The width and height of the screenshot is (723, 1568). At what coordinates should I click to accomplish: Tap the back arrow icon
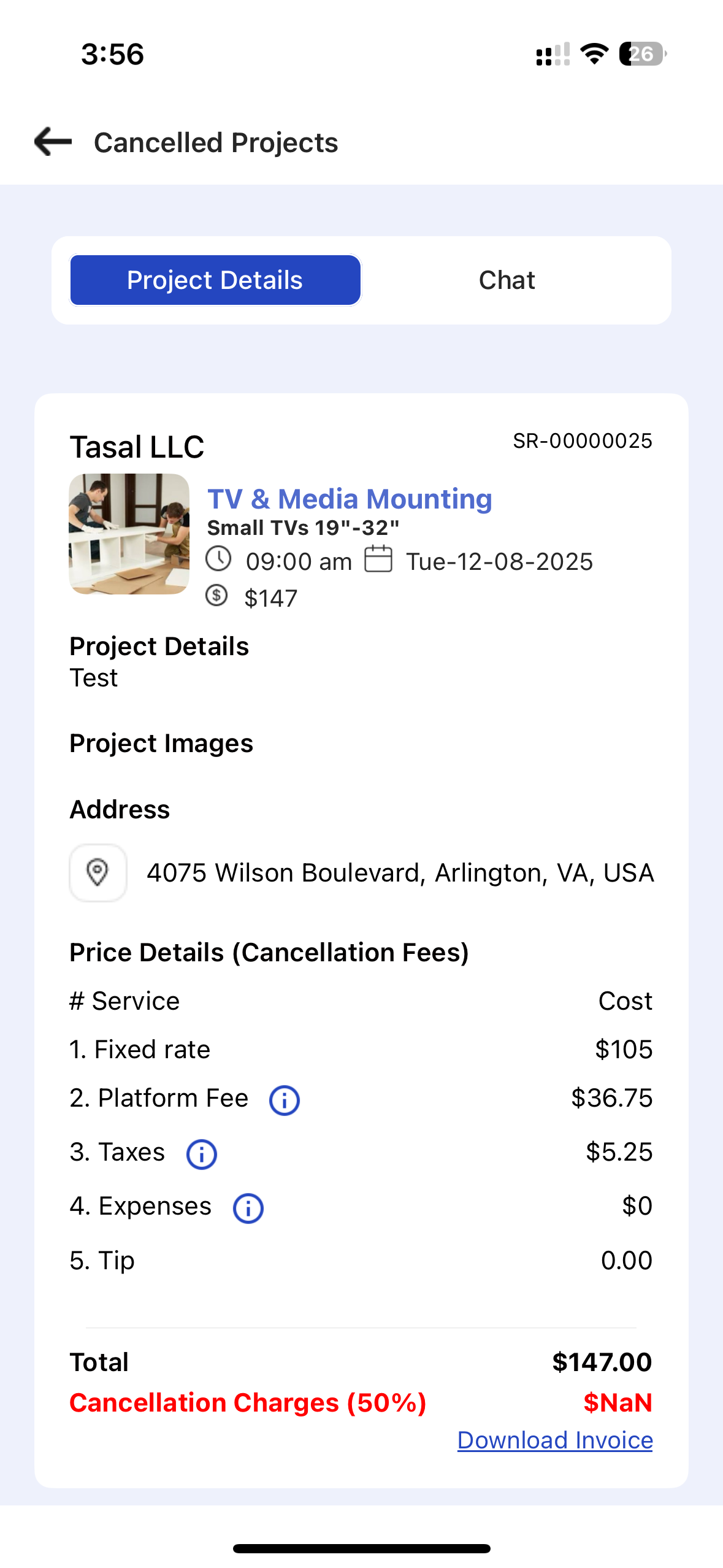click(x=53, y=142)
